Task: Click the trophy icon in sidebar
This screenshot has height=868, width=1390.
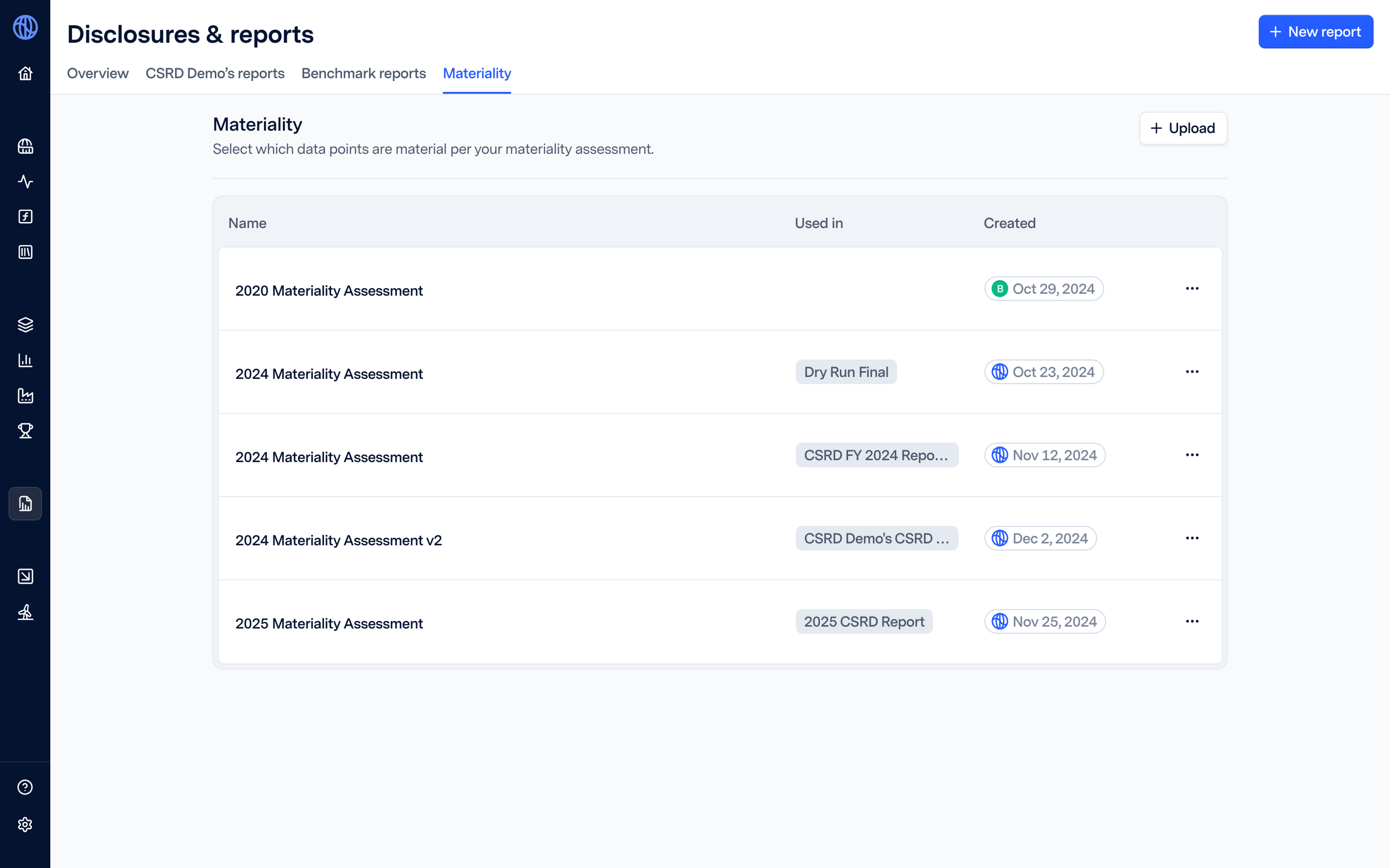Action: click(25, 430)
